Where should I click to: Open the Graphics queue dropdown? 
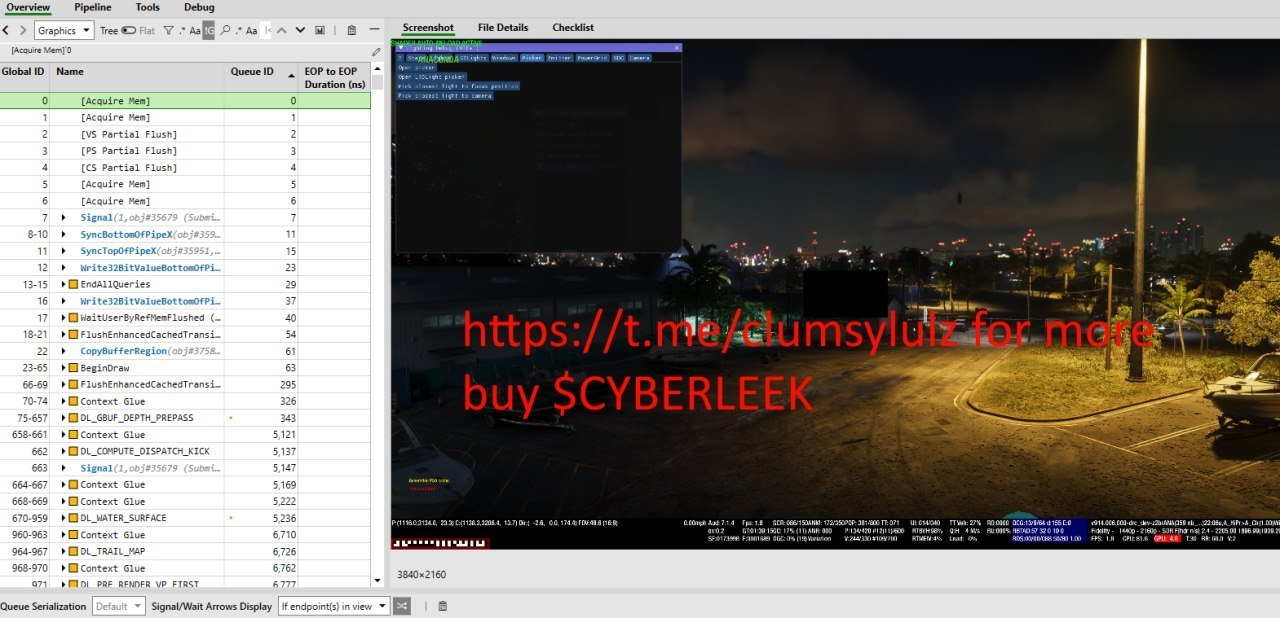pyautogui.click(x=64, y=31)
